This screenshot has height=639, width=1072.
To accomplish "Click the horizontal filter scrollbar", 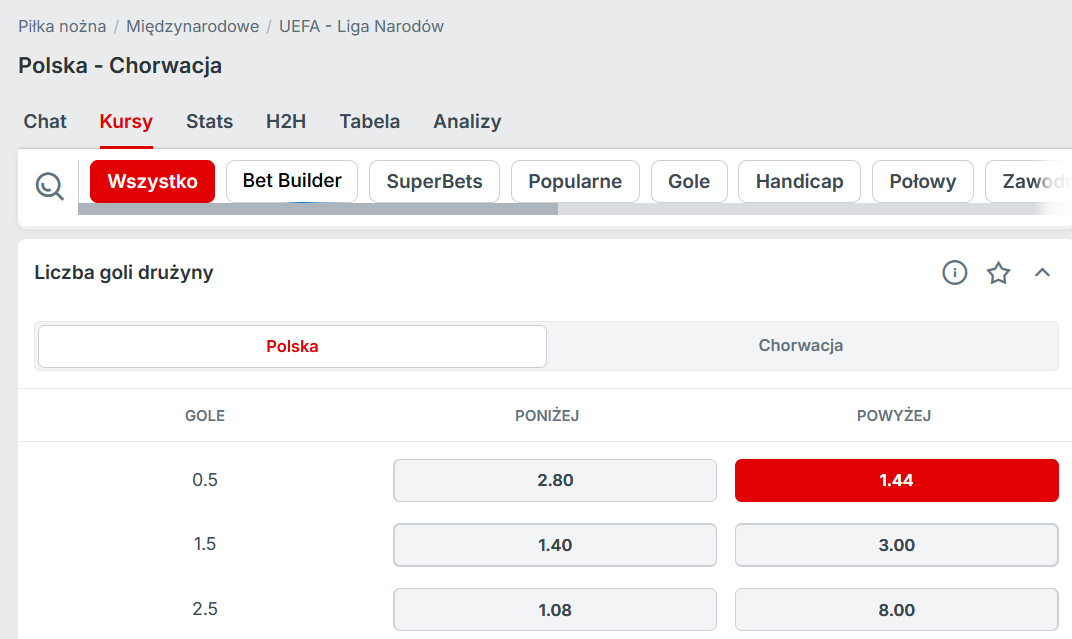I will tap(318, 209).
